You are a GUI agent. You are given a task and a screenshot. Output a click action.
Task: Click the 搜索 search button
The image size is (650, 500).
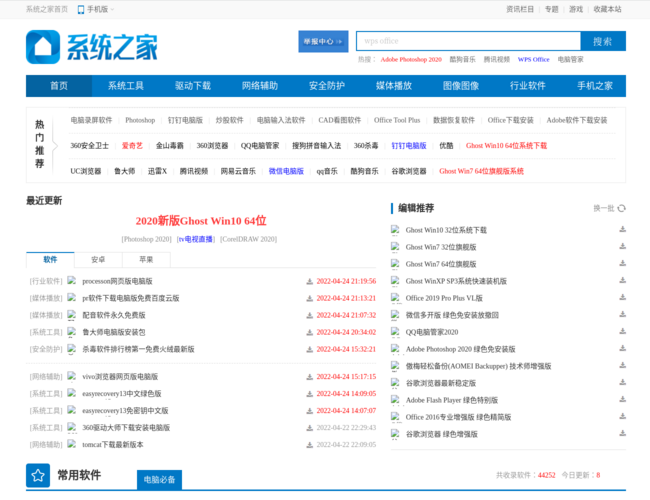603,41
